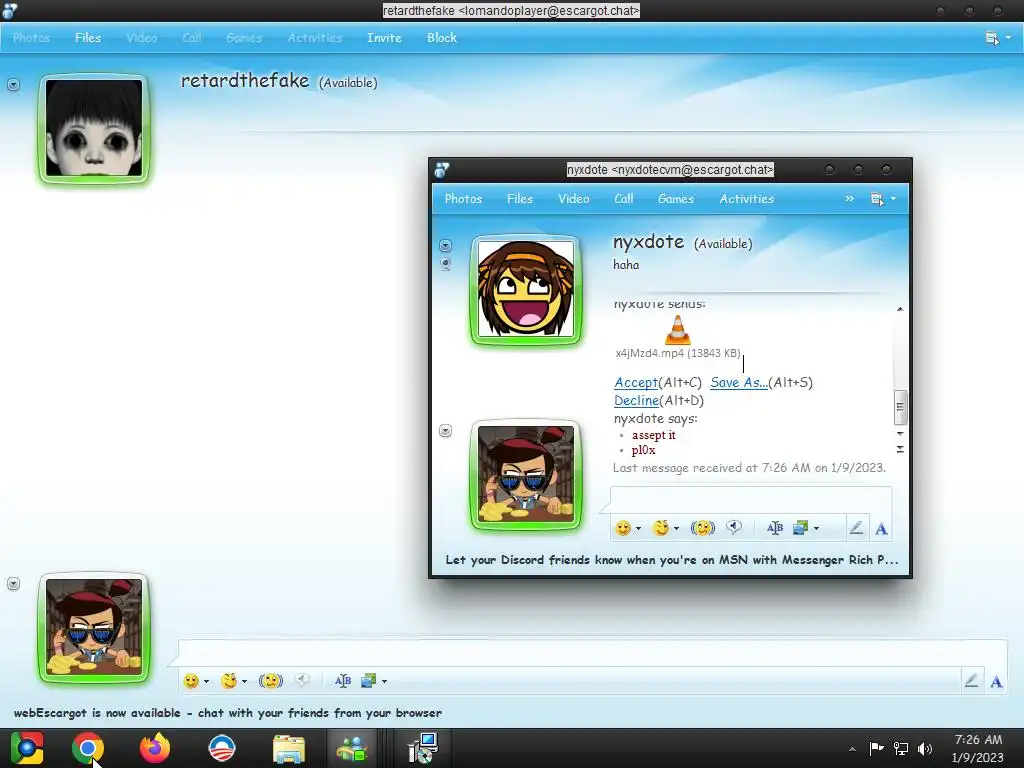Open Firefox from taskbar
The image size is (1024, 768).
[155, 748]
